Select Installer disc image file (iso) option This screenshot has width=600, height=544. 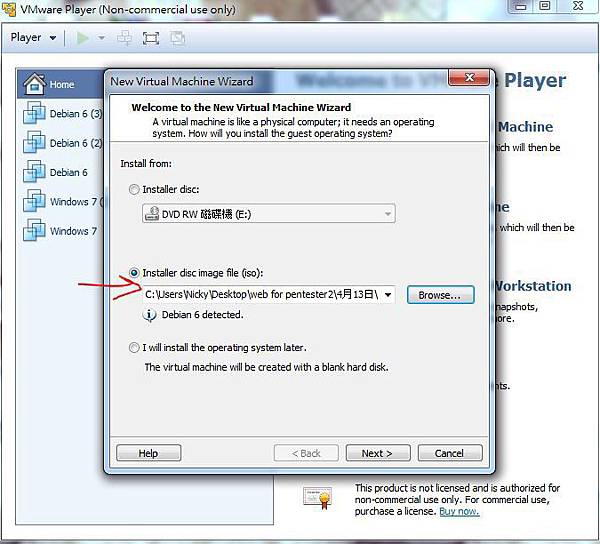134,273
